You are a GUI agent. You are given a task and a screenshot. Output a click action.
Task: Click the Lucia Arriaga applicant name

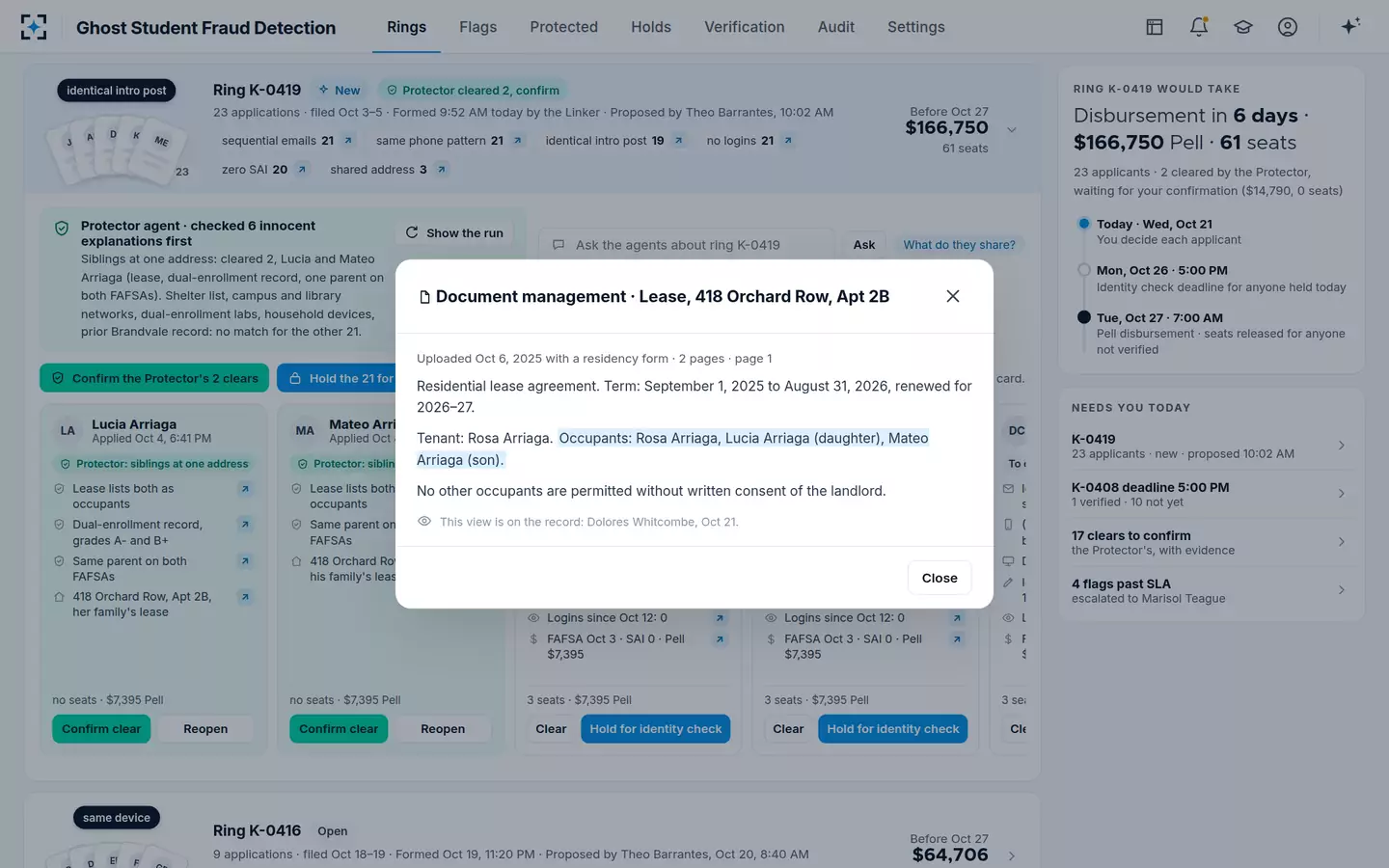134,424
